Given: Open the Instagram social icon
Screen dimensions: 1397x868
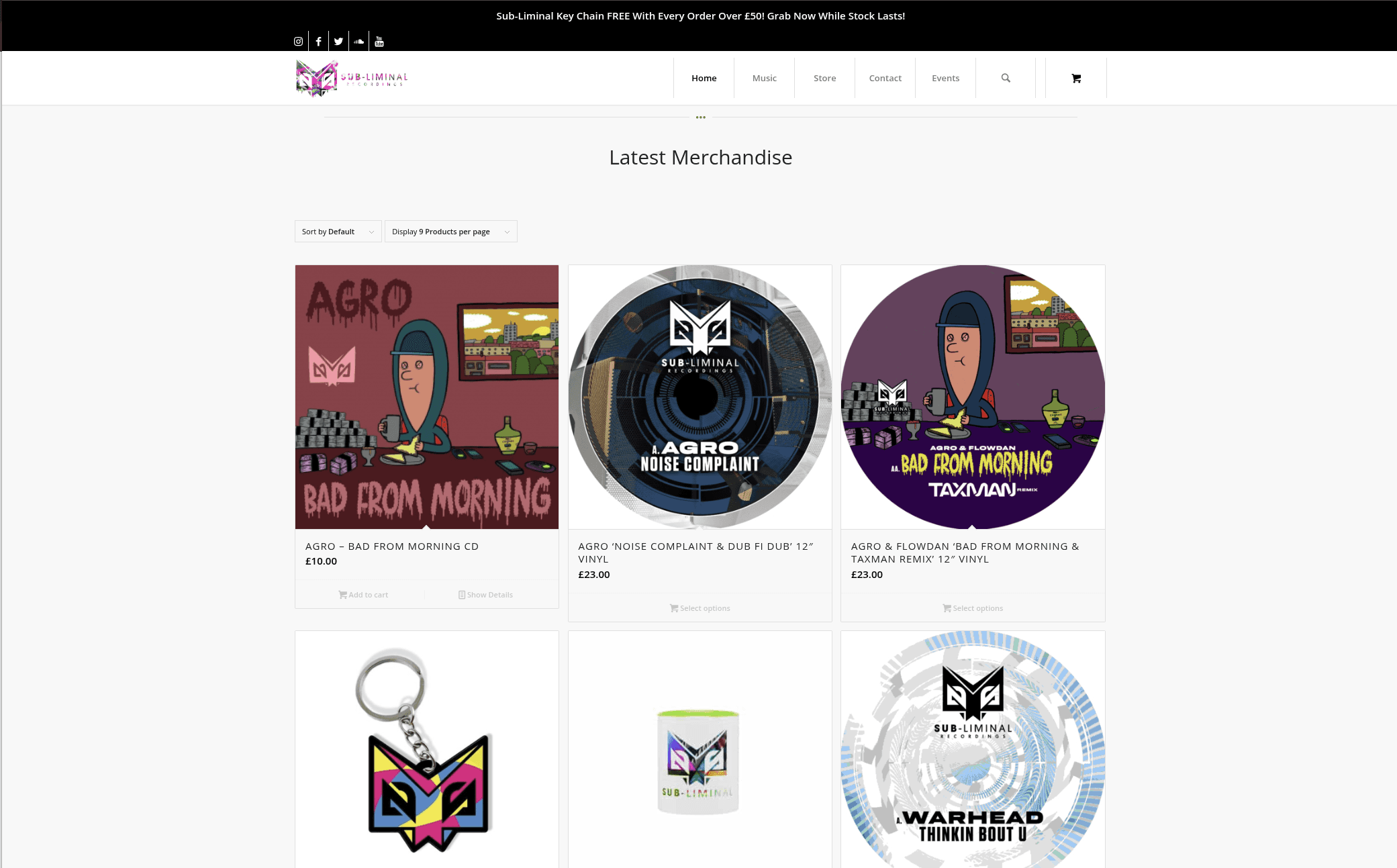Looking at the screenshot, I should [x=298, y=42].
